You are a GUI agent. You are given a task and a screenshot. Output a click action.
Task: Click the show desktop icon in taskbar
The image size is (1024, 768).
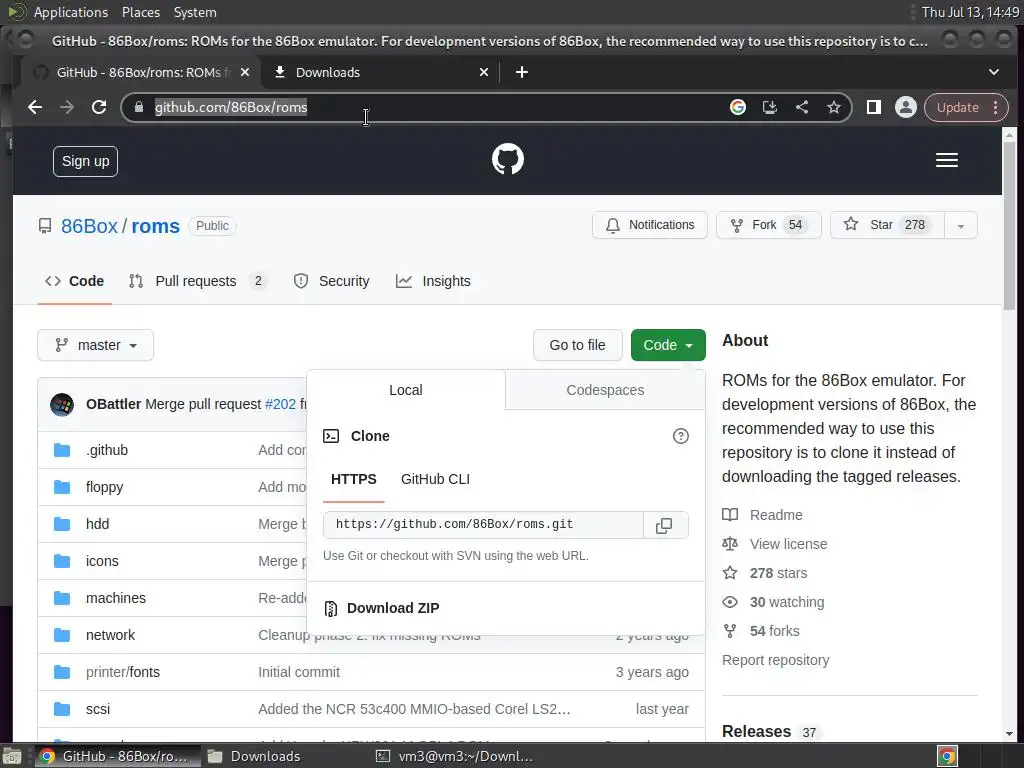point(12,756)
